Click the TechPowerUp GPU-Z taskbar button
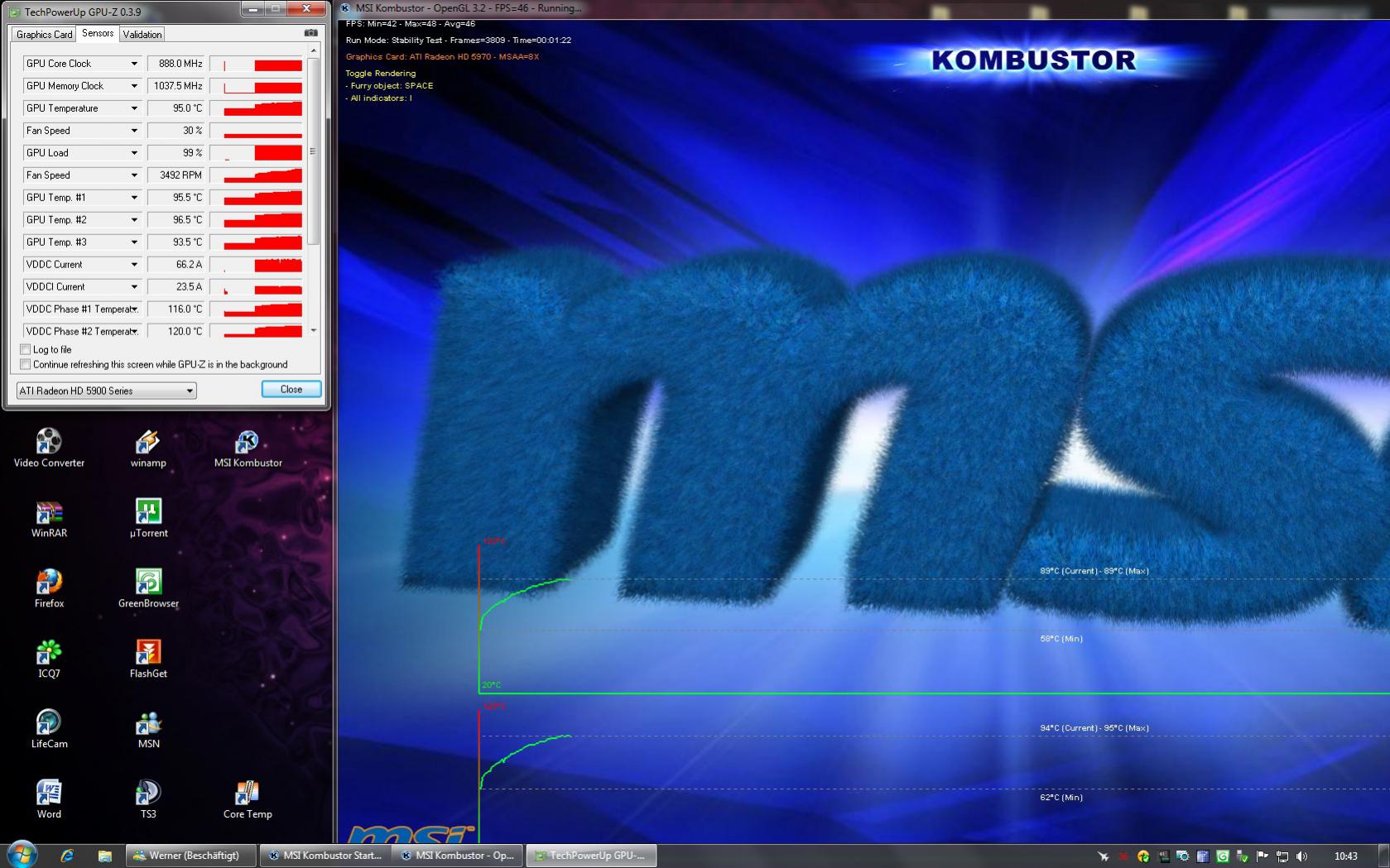The image size is (1390, 868). click(x=591, y=856)
